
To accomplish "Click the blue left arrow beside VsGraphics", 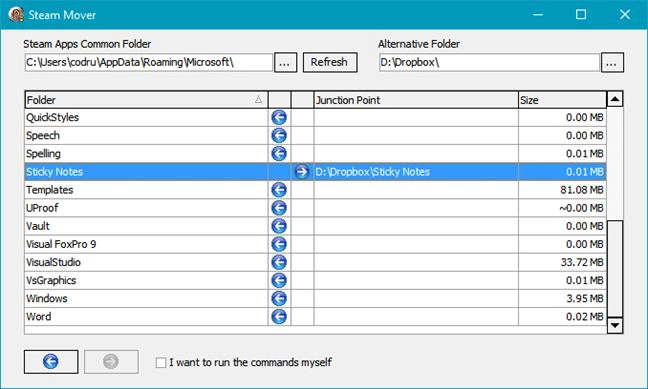I will [279, 280].
